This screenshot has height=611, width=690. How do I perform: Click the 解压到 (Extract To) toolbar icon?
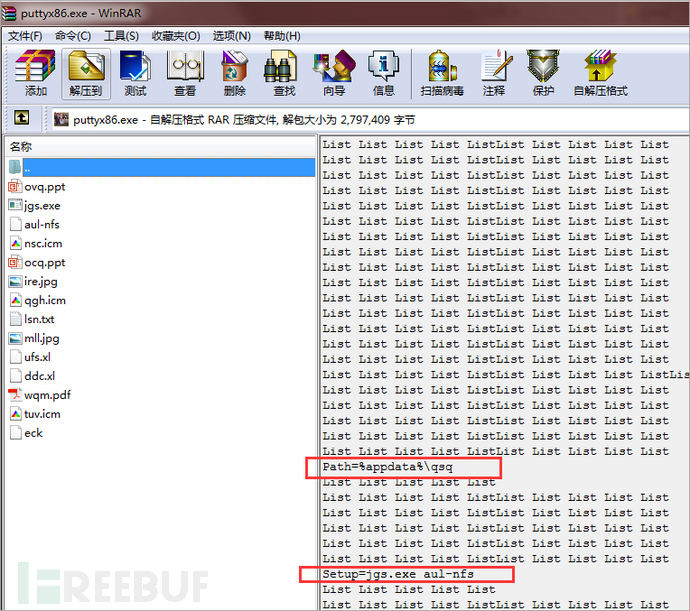86,66
